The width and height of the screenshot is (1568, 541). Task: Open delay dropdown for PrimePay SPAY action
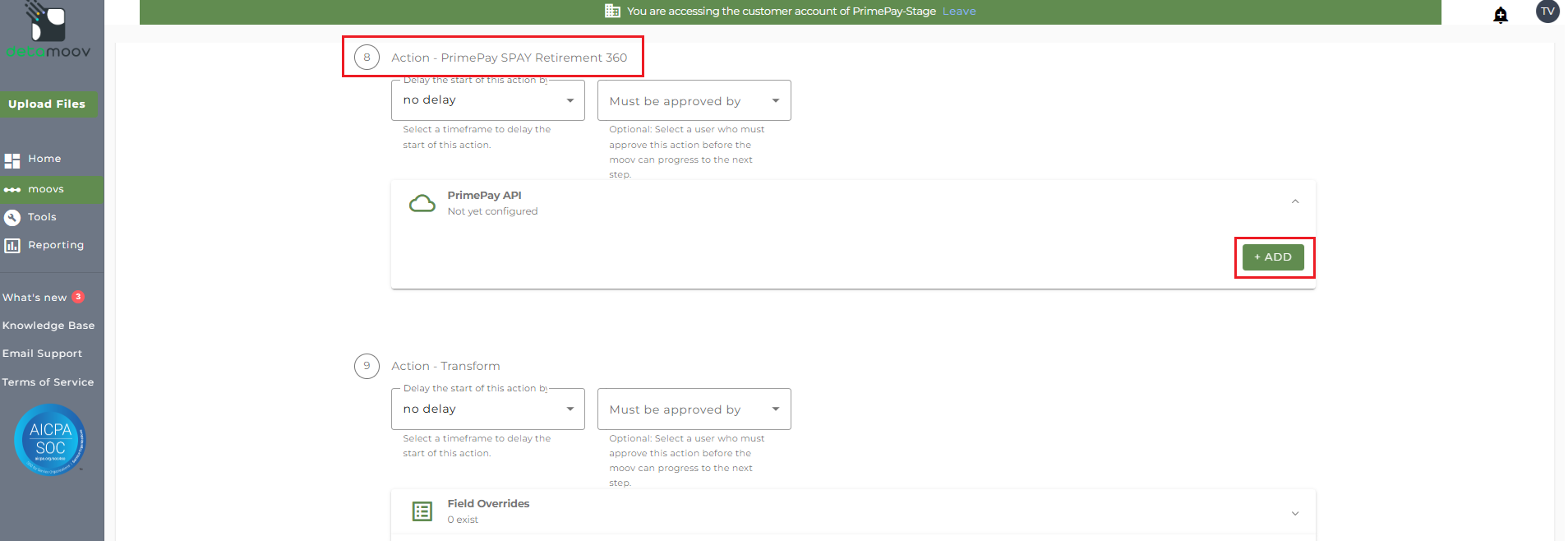point(488,100)
